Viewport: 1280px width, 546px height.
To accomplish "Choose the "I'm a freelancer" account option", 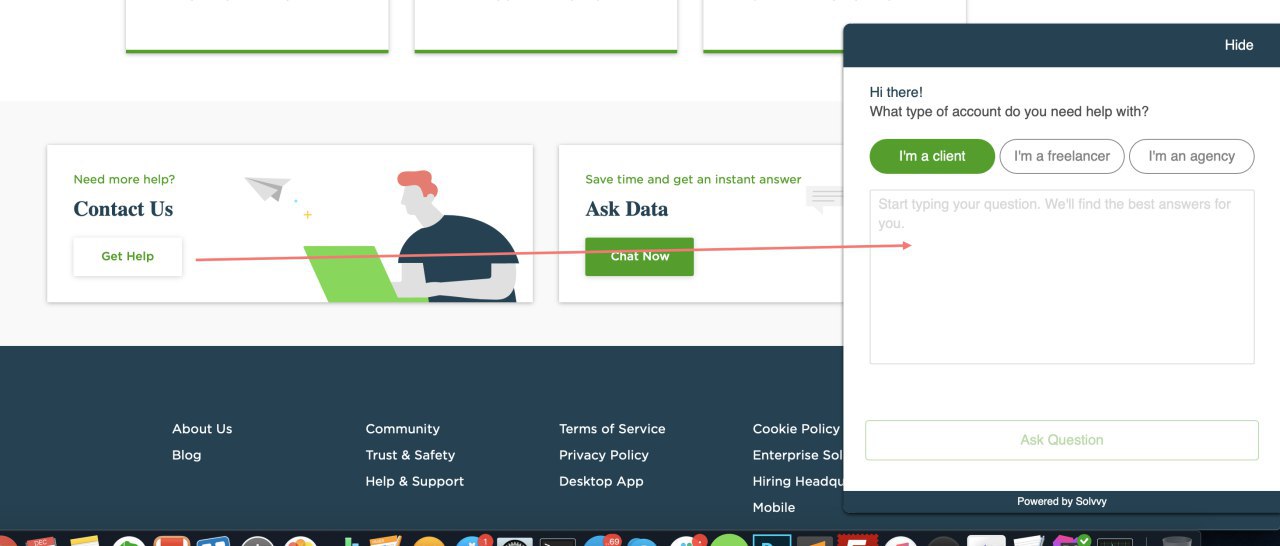I will click(x=1062, y=156).
